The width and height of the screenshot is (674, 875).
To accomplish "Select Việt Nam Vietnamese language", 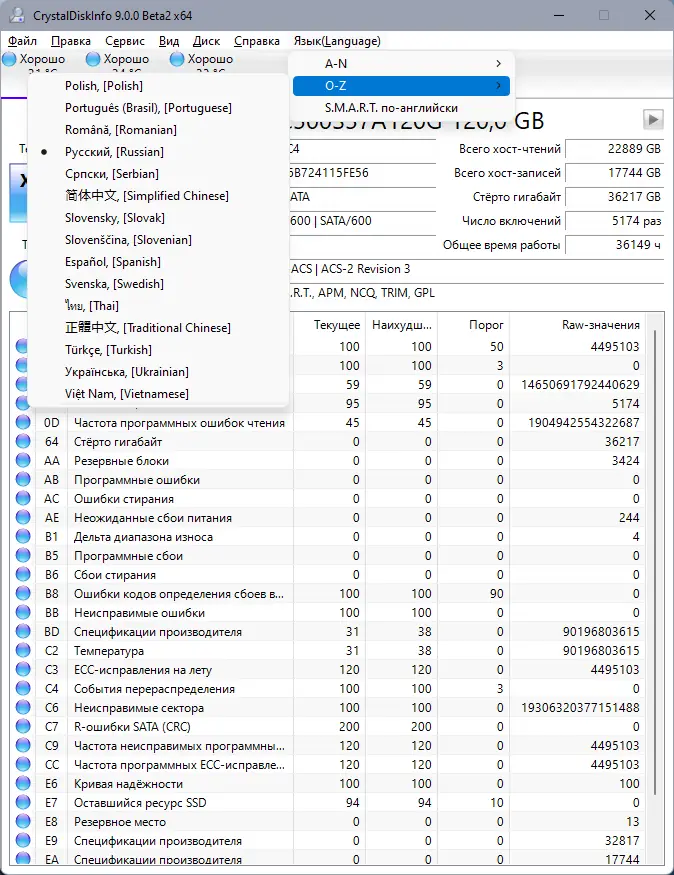I will [158, 394].
